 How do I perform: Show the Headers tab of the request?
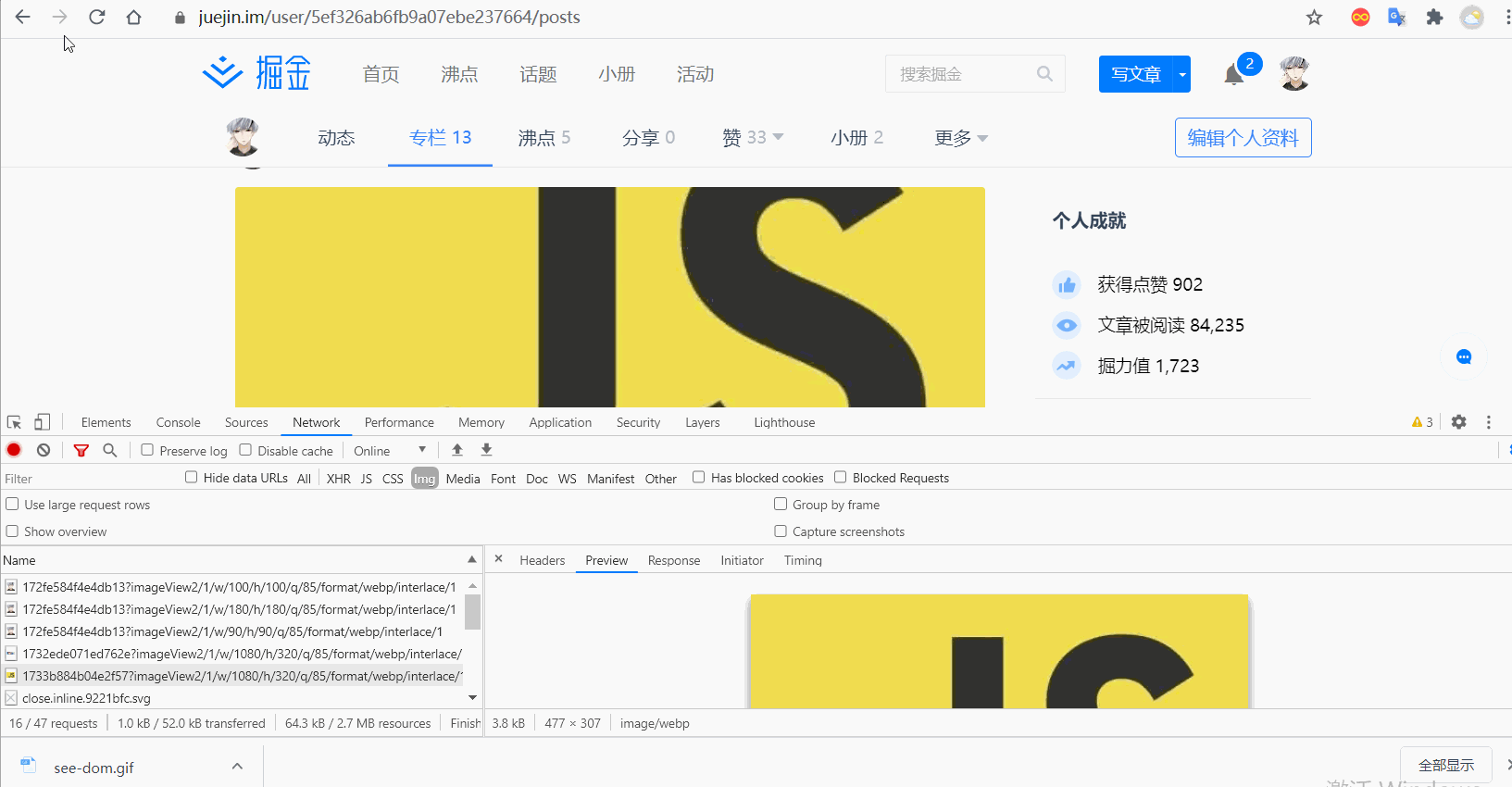pyautogui.click(x=543, y=560)
